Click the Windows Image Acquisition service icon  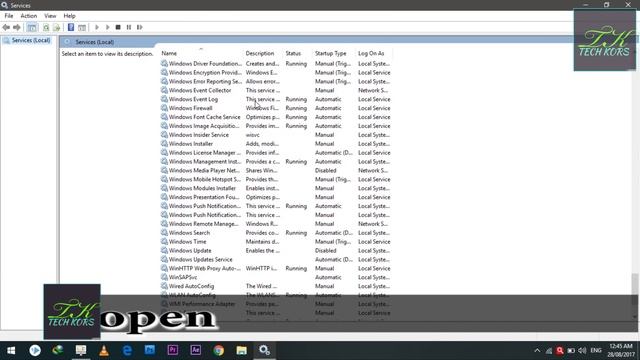164,126
